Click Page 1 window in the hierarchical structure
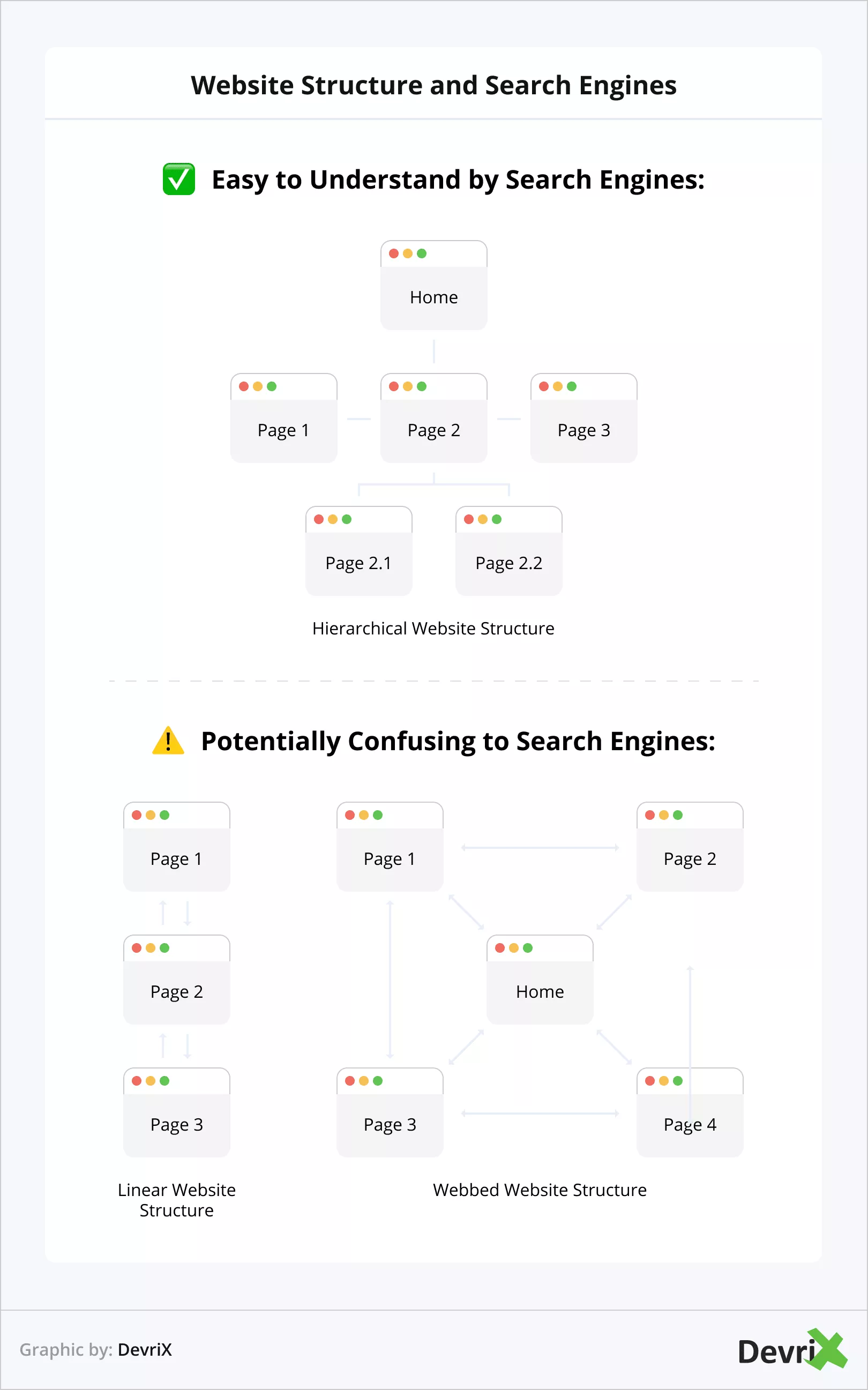 283,418
